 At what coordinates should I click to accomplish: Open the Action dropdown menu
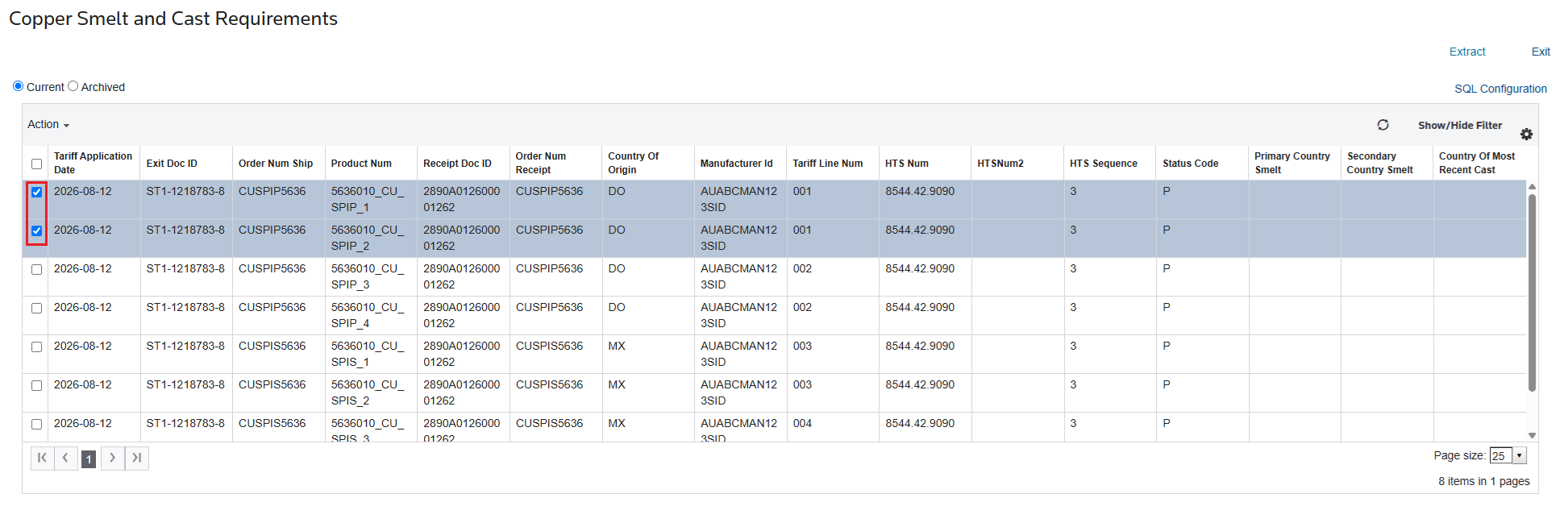coord(48,124)
